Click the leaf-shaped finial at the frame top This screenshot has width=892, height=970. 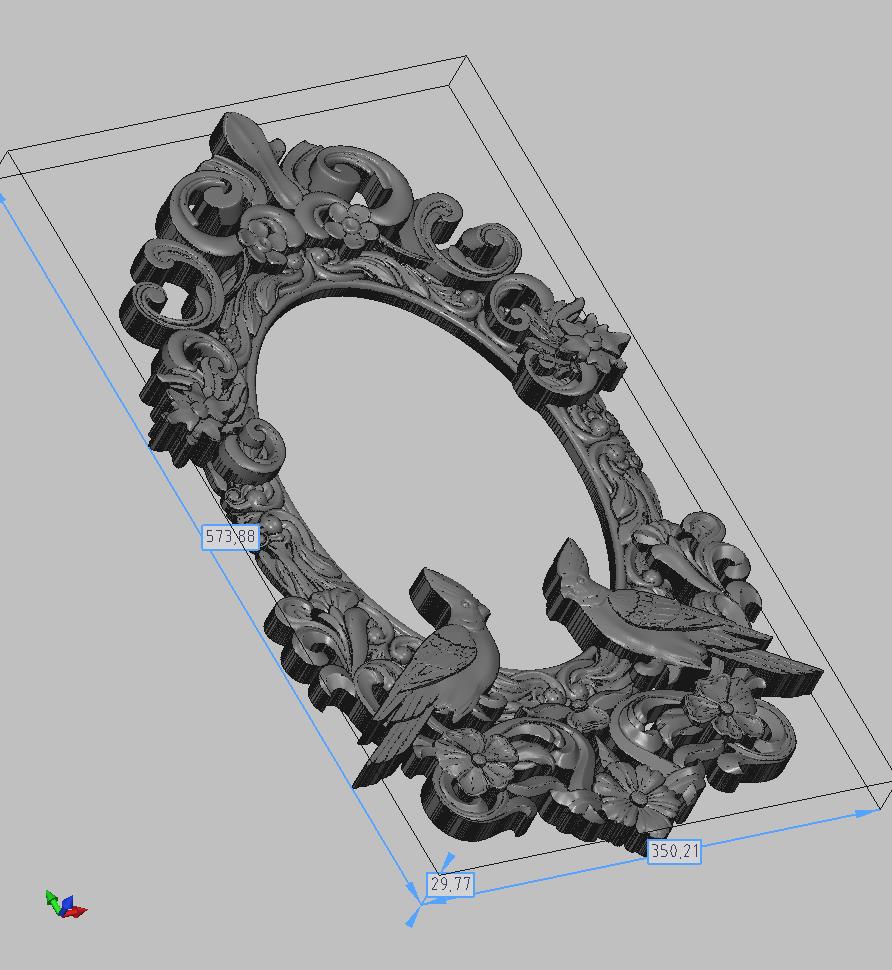(x=248, y=150)
